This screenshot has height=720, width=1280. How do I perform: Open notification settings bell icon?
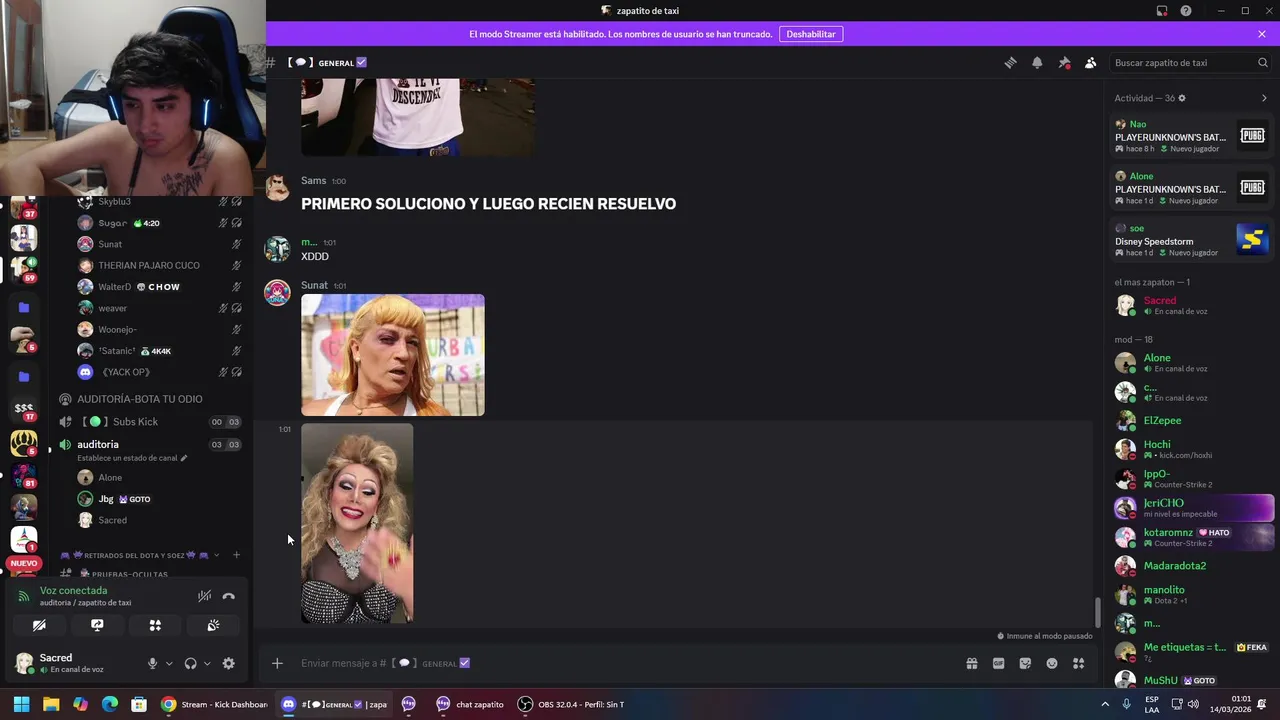pos(1037,62)
